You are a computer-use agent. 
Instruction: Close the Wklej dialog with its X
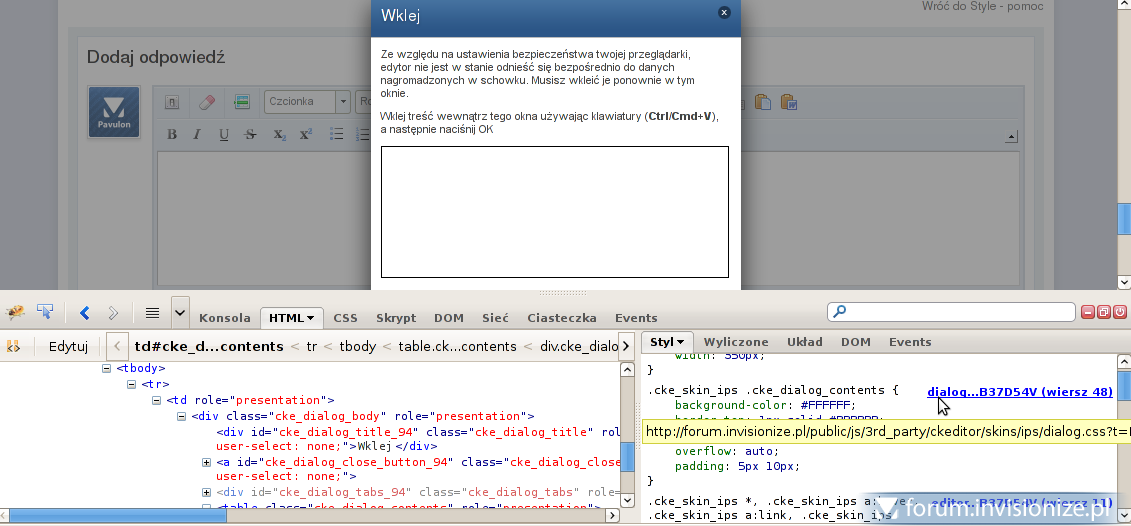[724, 13]
